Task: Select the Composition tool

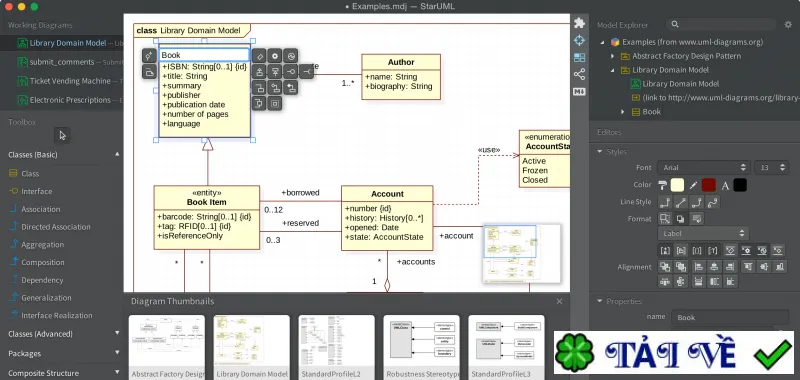Action: click(42, 262)
